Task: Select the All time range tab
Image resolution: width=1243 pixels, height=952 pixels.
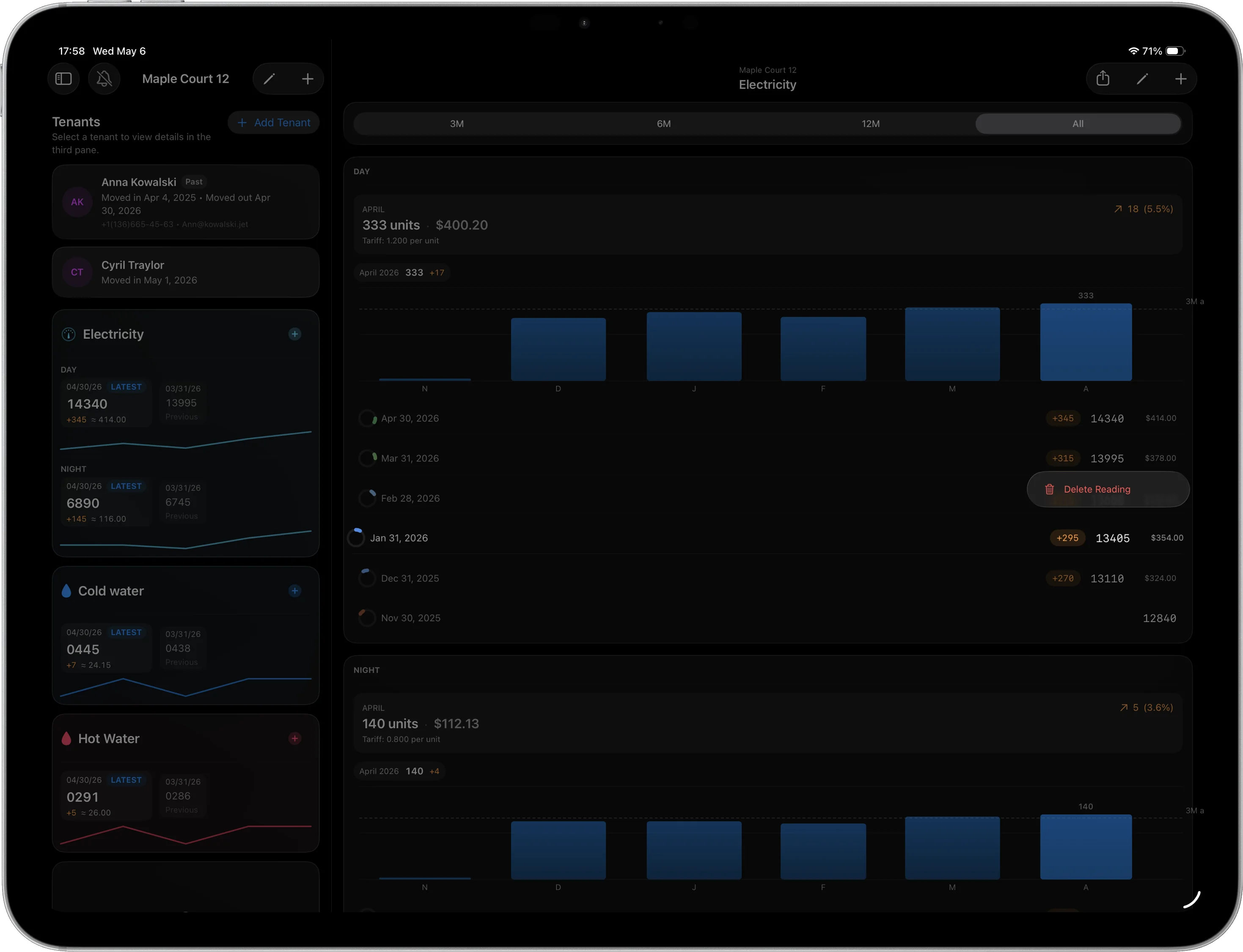Action: pos(1078,123)
